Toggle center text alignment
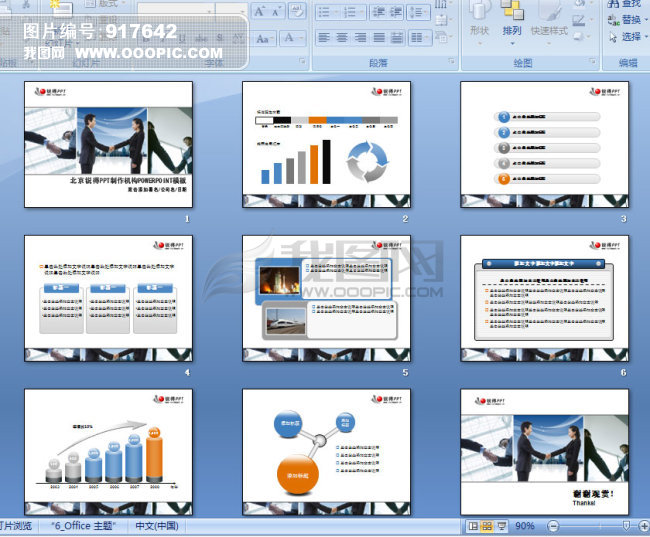650x537 pixels. [x=343, y=38]
